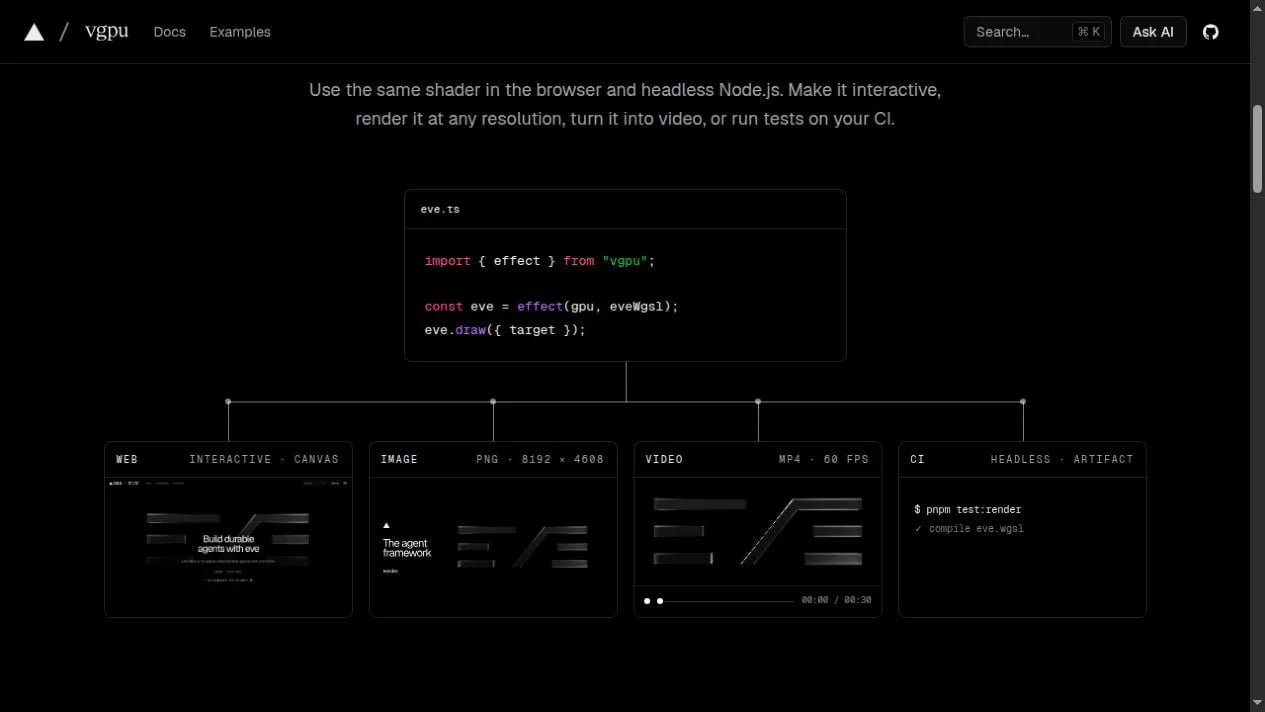Open the video preview thumbnail
Image resolution: width=1265 pixels, height=712 pixels.
[758, 531]
